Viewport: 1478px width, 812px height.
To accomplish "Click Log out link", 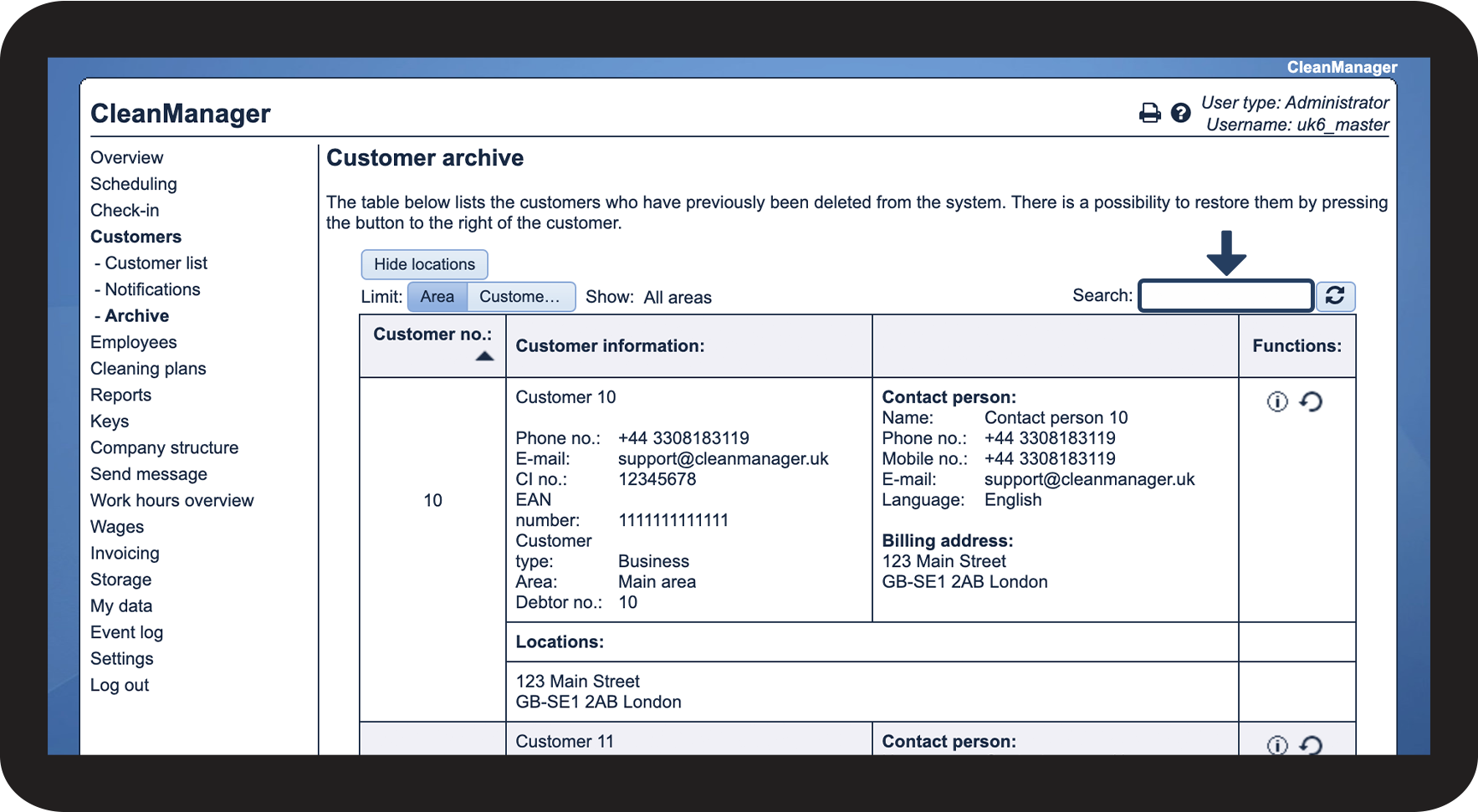I will pyautogui.click(x=120, y=686).
